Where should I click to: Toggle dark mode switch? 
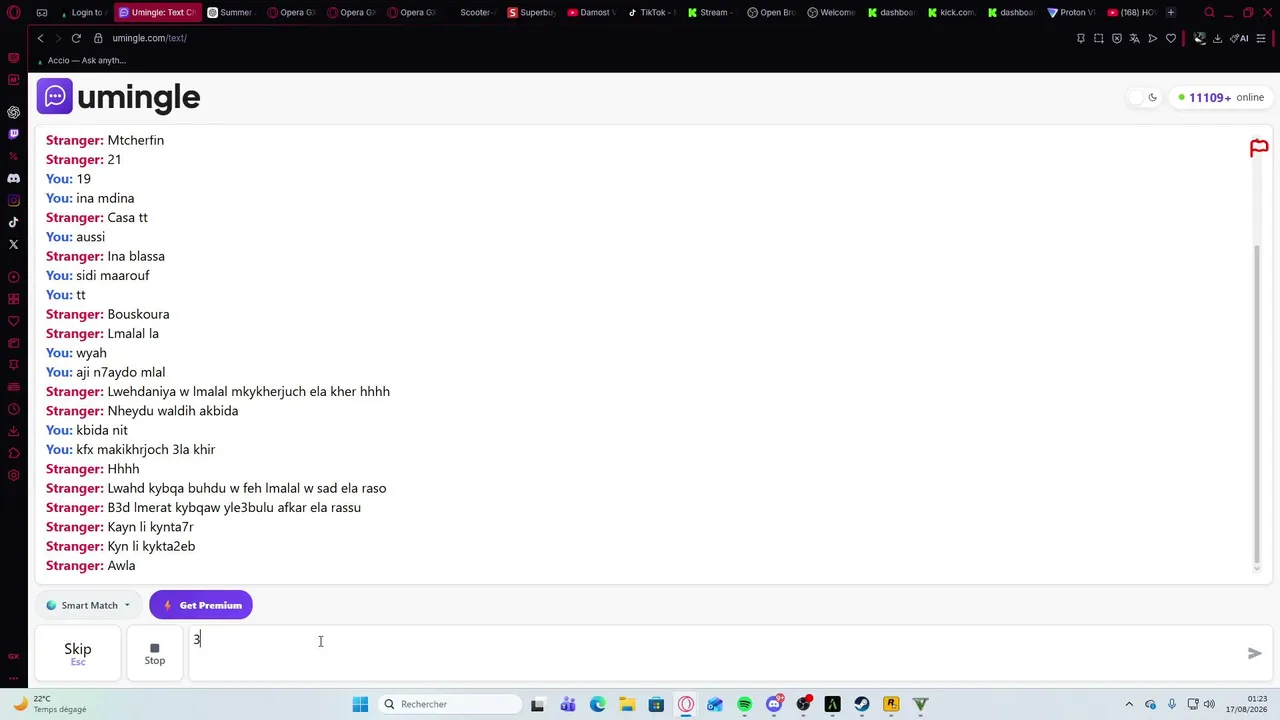(x=1143, y=97)
